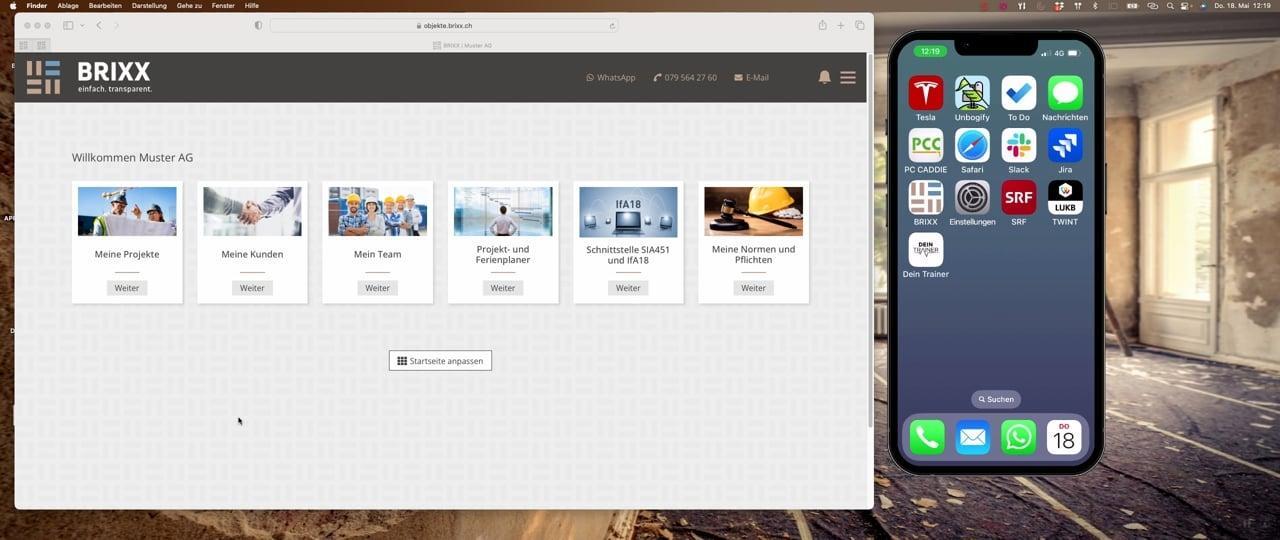Image resolution: width=1280 pixels, height=540 pixels.
Task: Click the phone number 079 564 27 60
Action: pos(685,77)
